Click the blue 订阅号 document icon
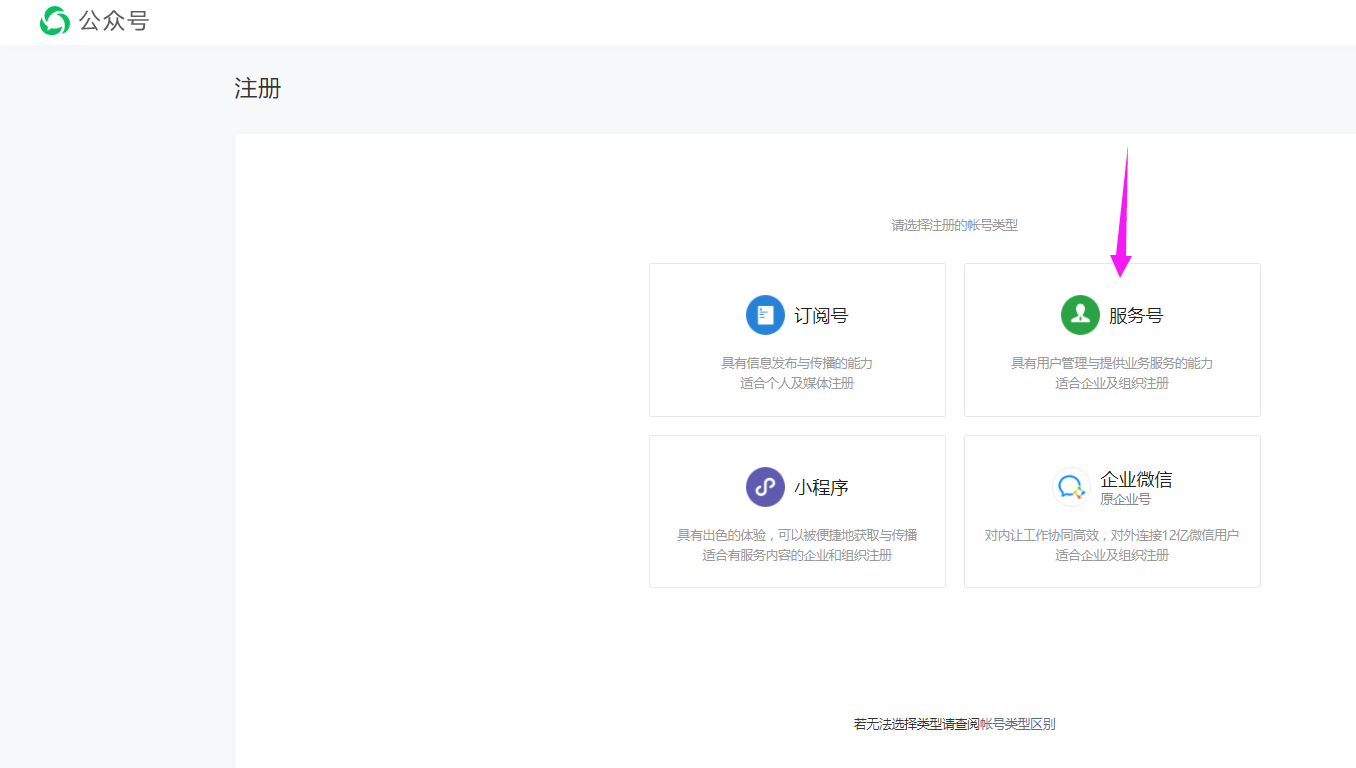Screen dimensions: 1356x768 [x=765, y=315]
